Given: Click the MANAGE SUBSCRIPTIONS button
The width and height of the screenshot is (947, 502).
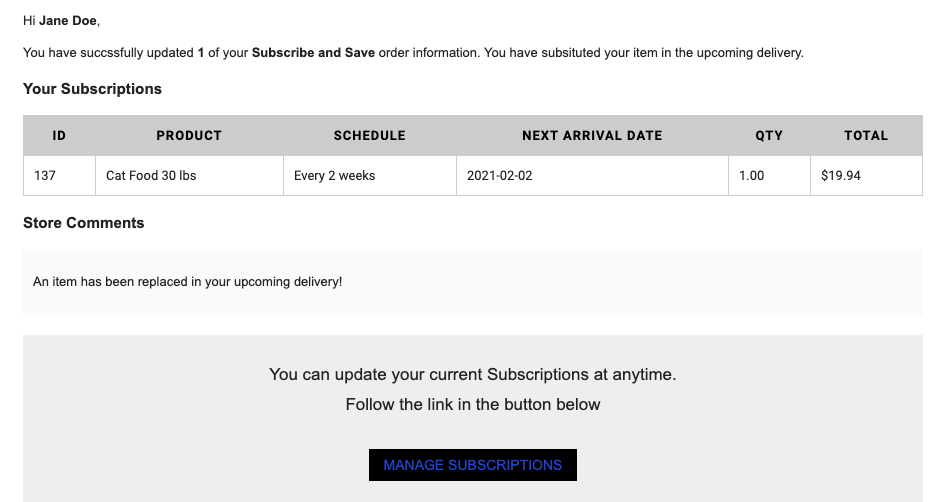Looking at the screenshot, I should (473, 465).
